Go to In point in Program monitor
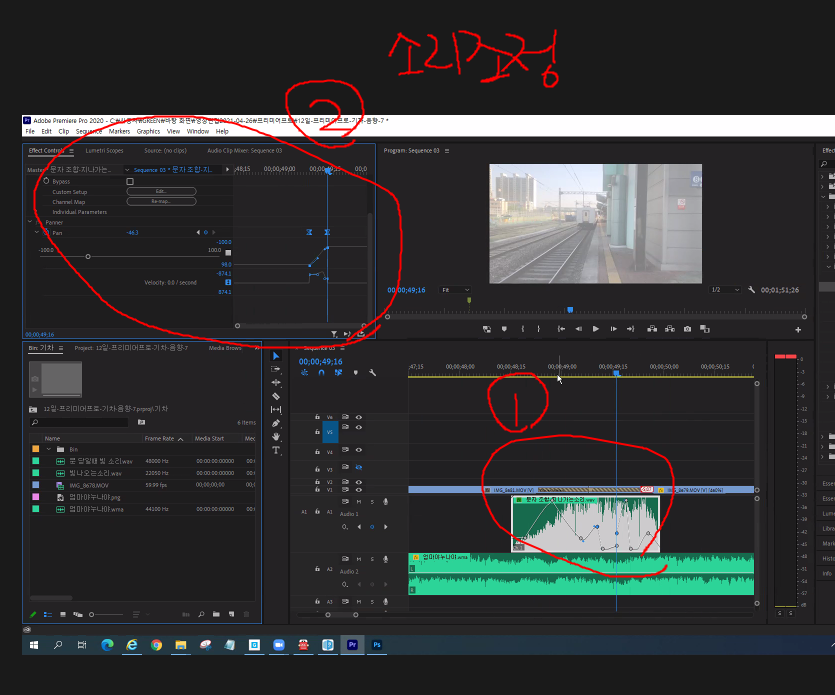 (561, 329)
